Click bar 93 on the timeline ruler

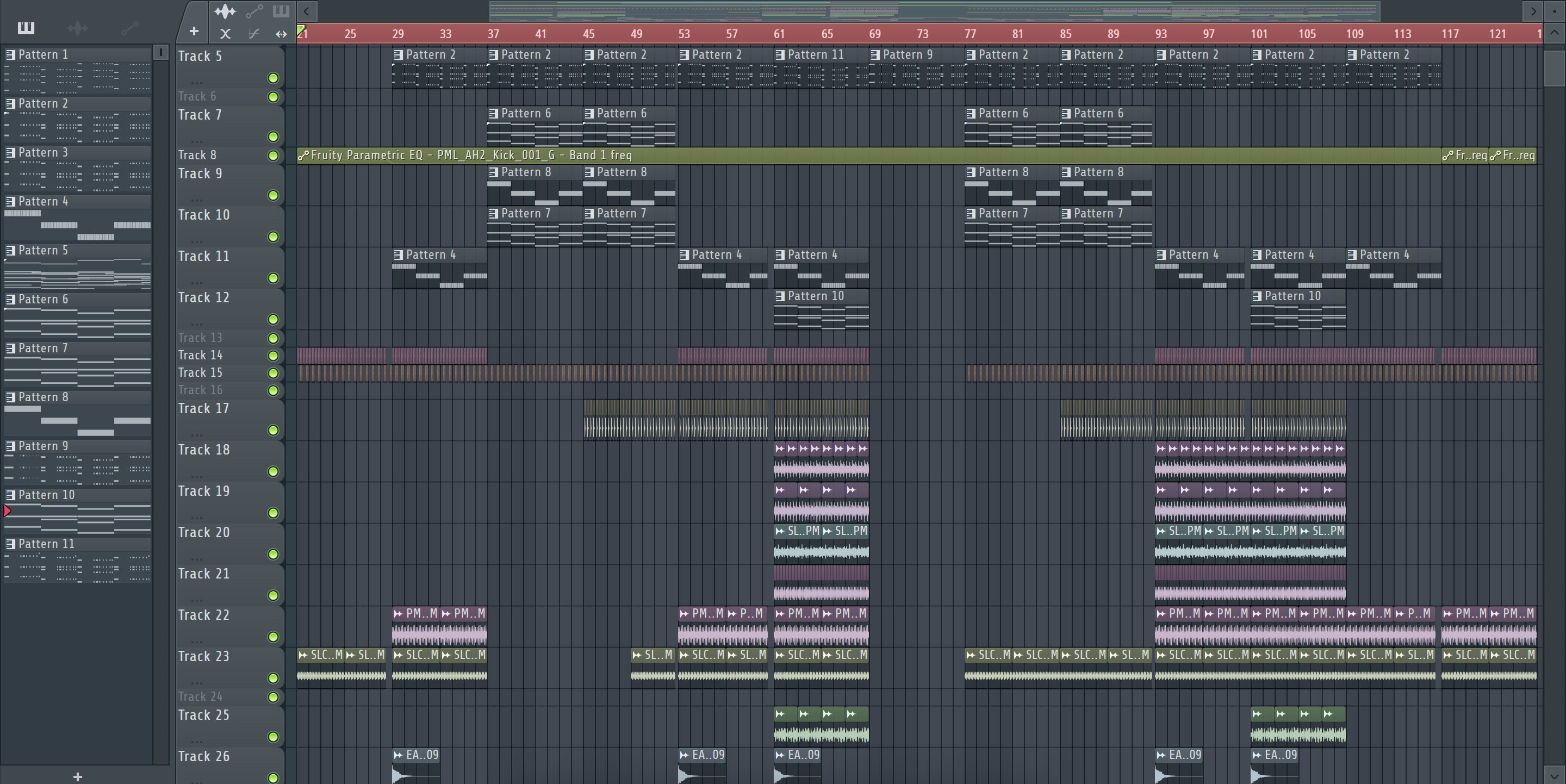[1161, 34]
